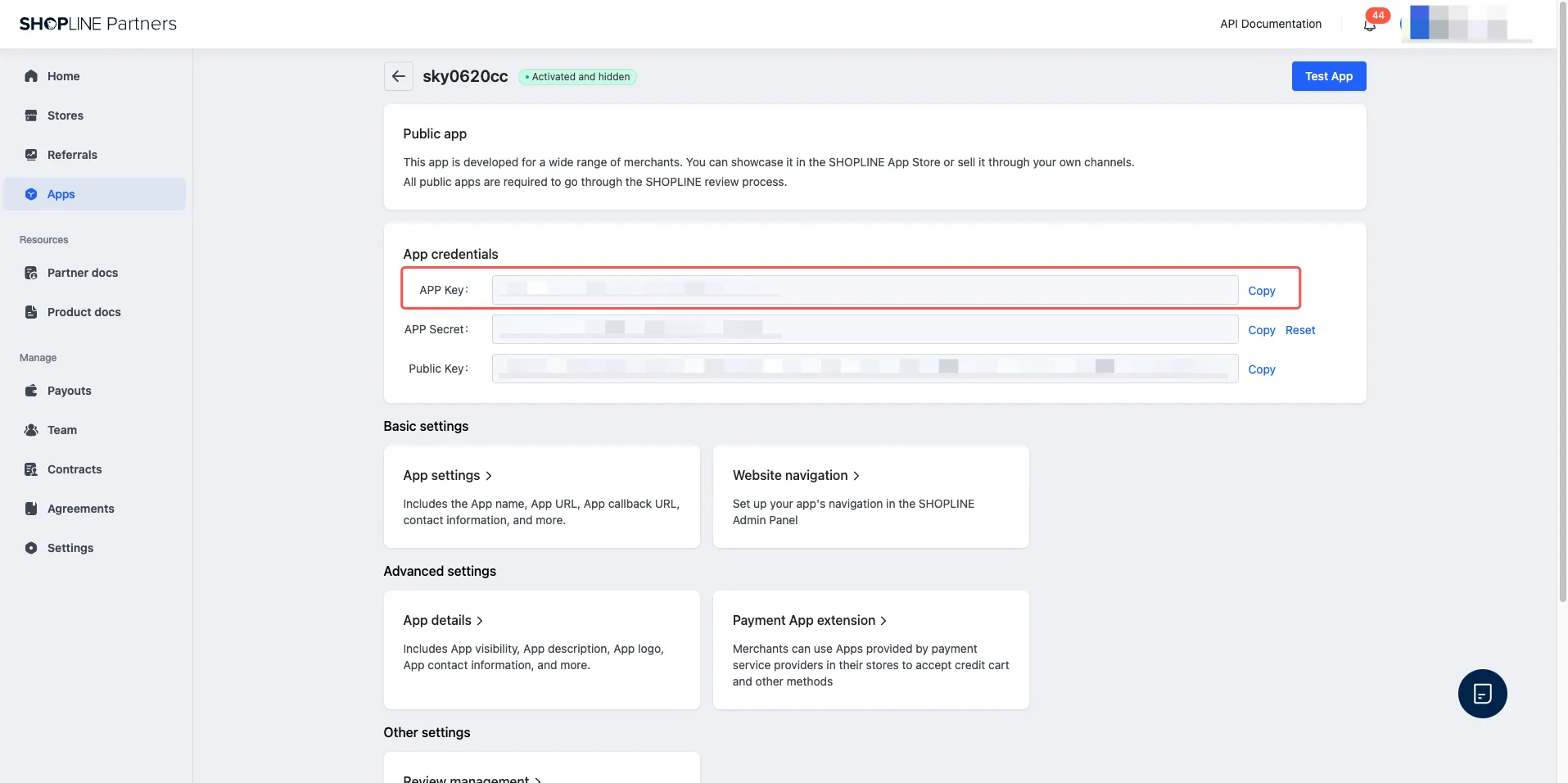Click the Agreements icon

point(31,509)
